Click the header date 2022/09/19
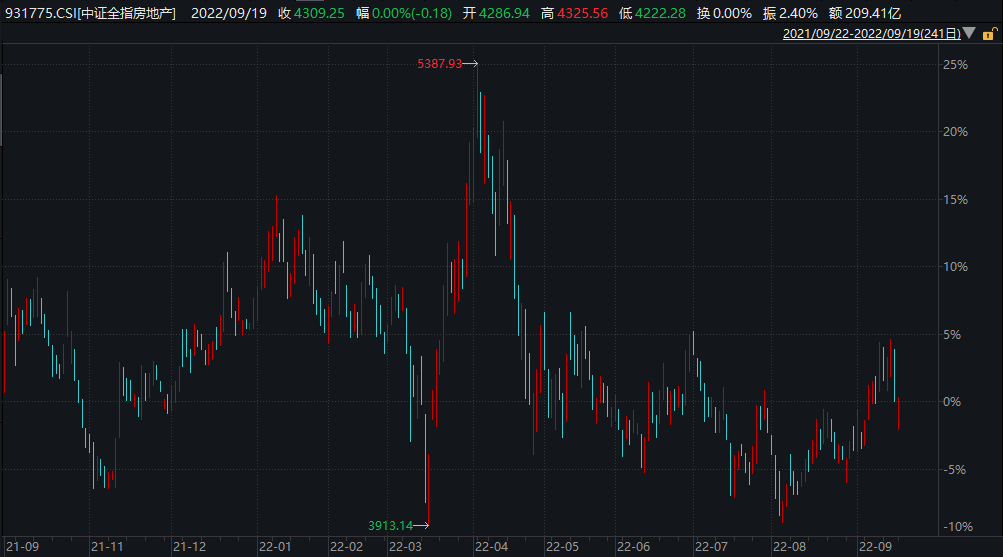 tap(229, 13)
